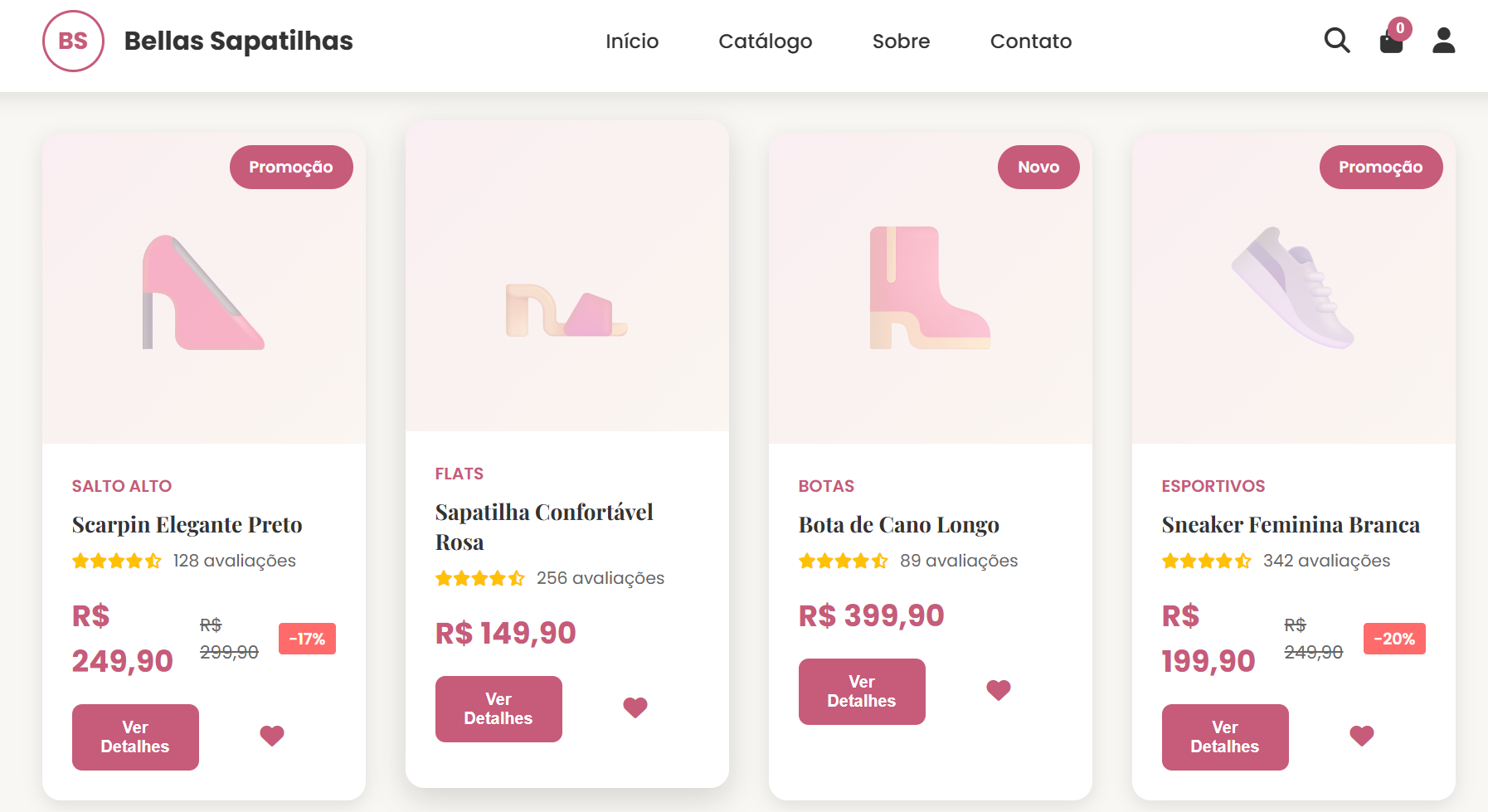Open the Catálogo menu item
1488x812 pixels.
[765, 41]
